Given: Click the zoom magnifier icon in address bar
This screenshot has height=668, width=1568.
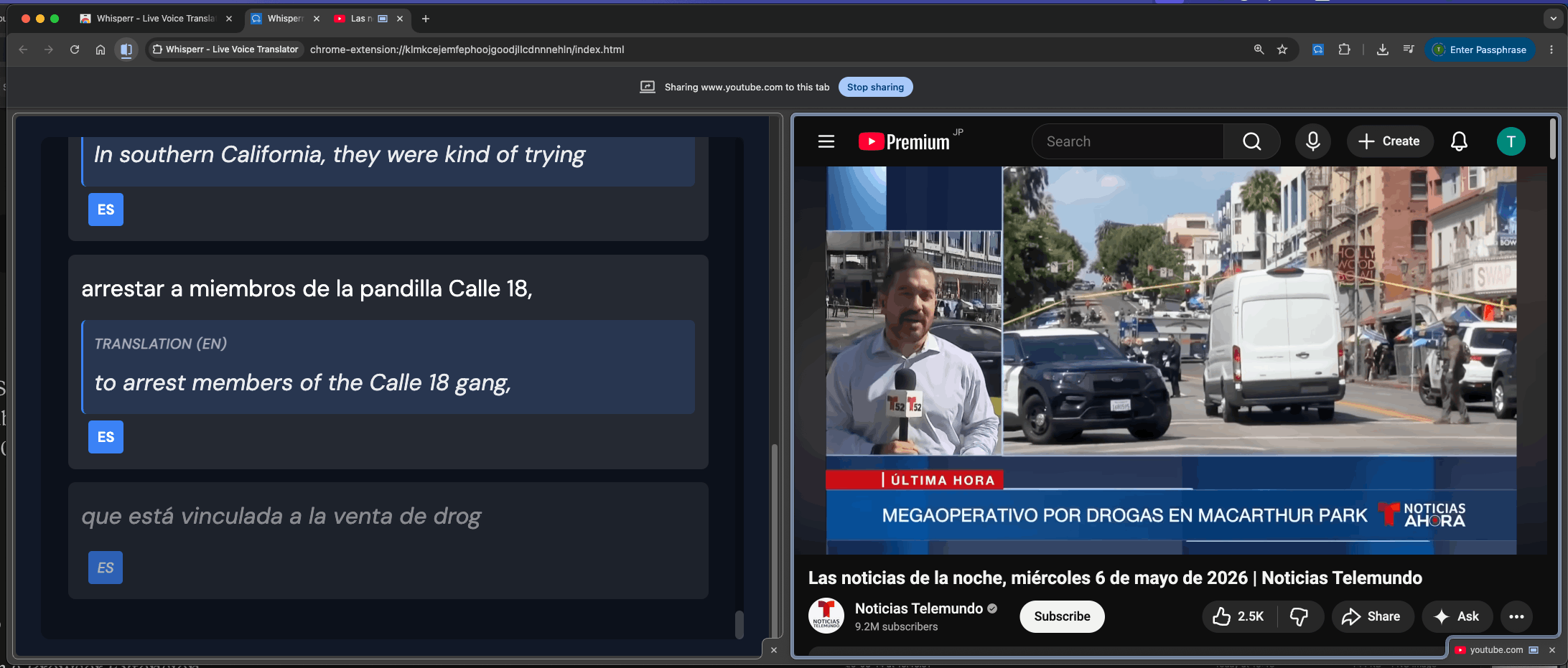Looking at the screenshot, I should [1259, 50].
